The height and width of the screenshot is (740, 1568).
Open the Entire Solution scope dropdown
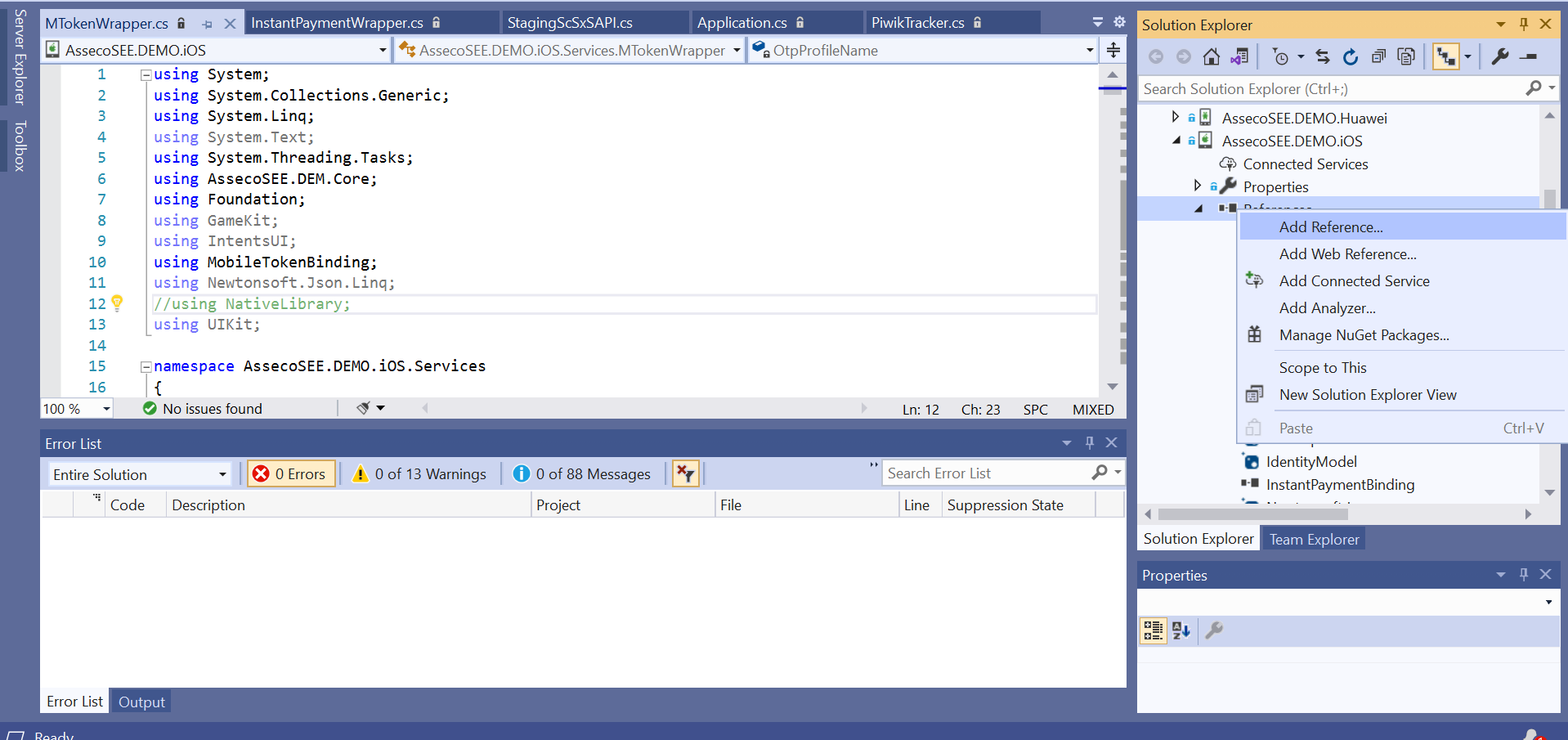pos(222,474)
